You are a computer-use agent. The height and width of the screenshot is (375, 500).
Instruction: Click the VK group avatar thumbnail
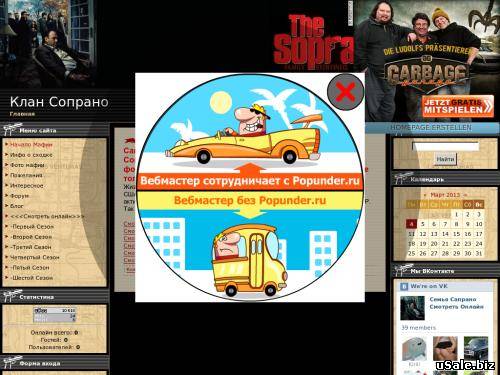tap(412, 308)
